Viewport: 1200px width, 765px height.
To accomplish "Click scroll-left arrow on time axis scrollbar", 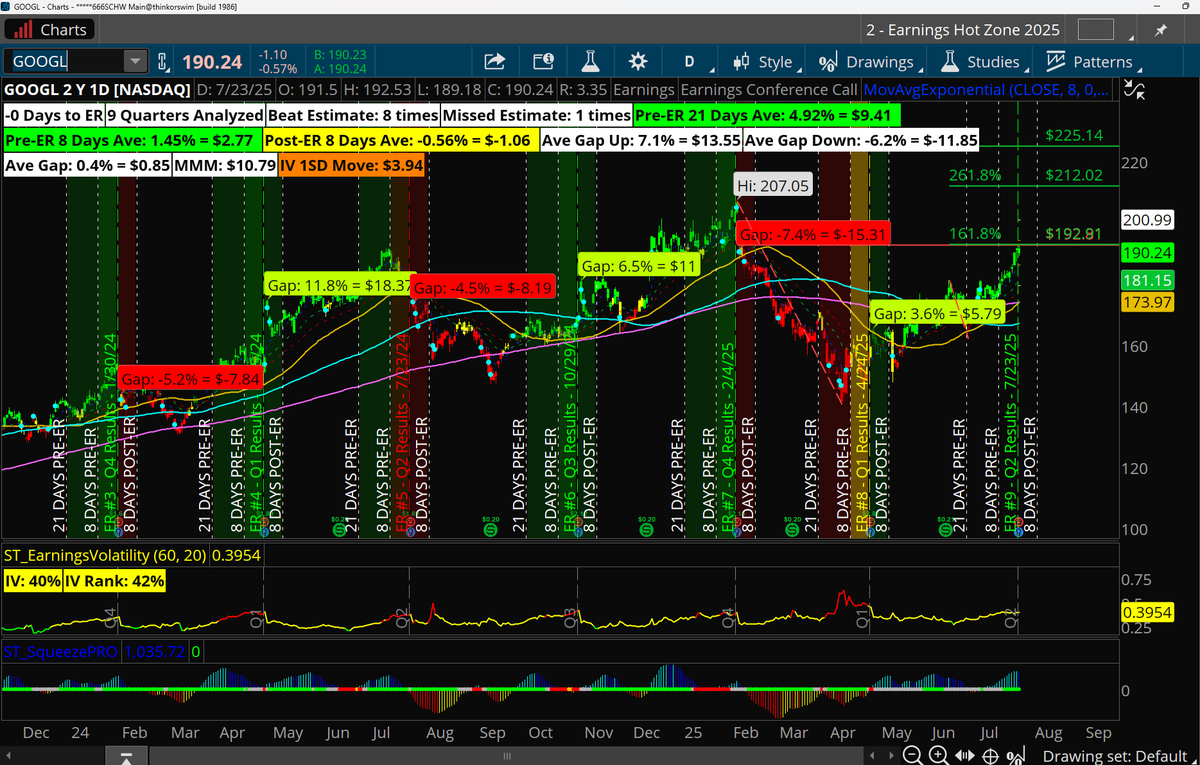I will 8,755.
